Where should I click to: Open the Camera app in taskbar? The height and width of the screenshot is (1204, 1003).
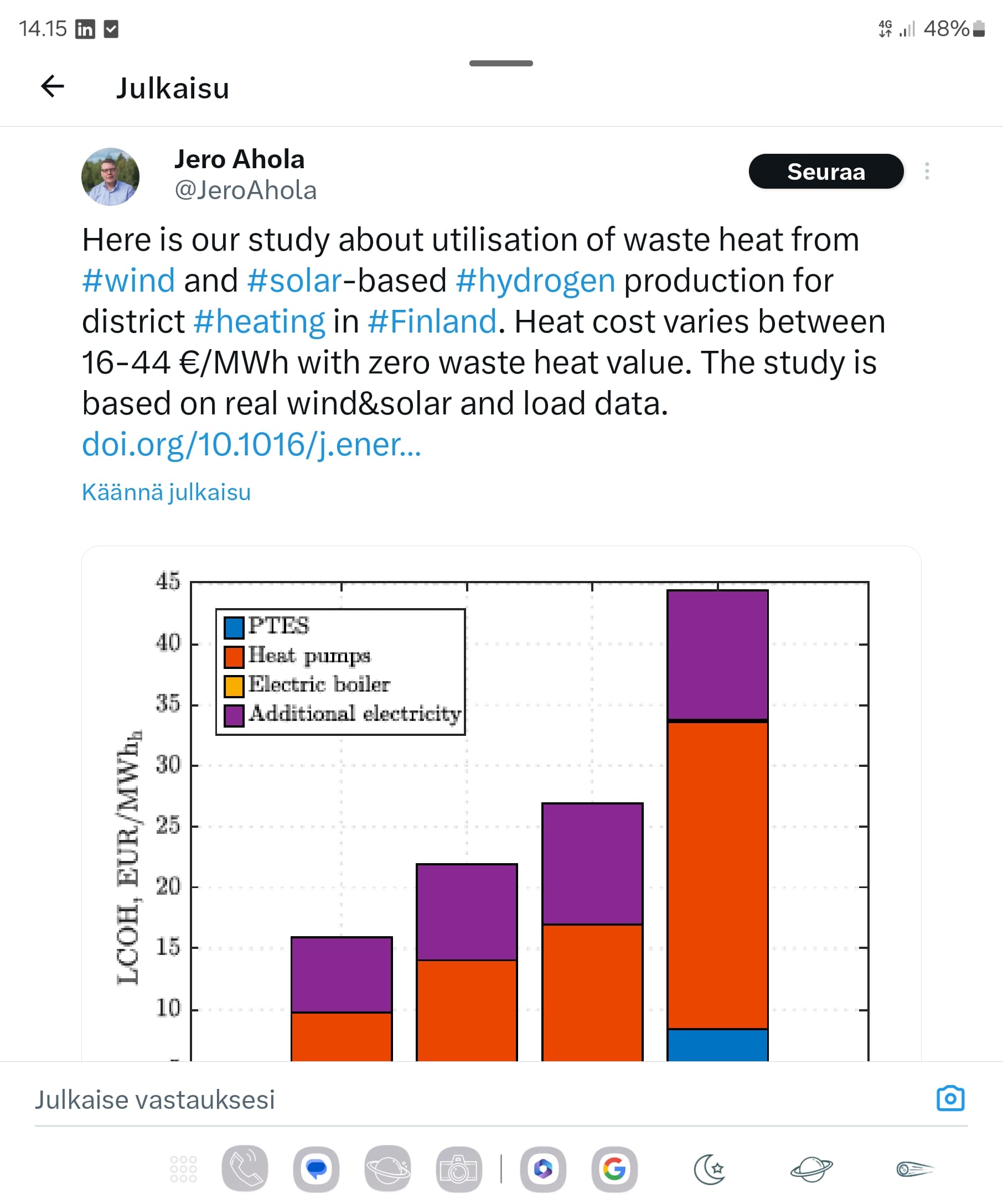[x=459, y=1169]
